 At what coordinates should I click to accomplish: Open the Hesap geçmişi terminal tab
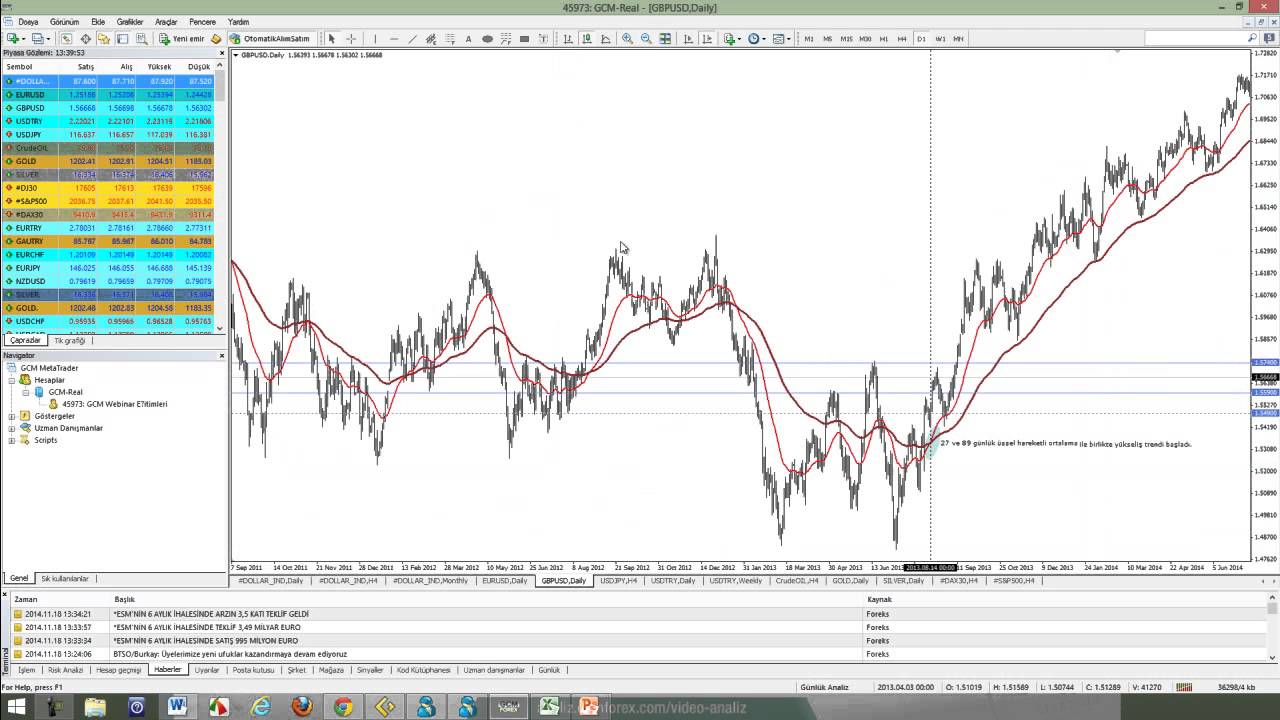pos(118,670)
